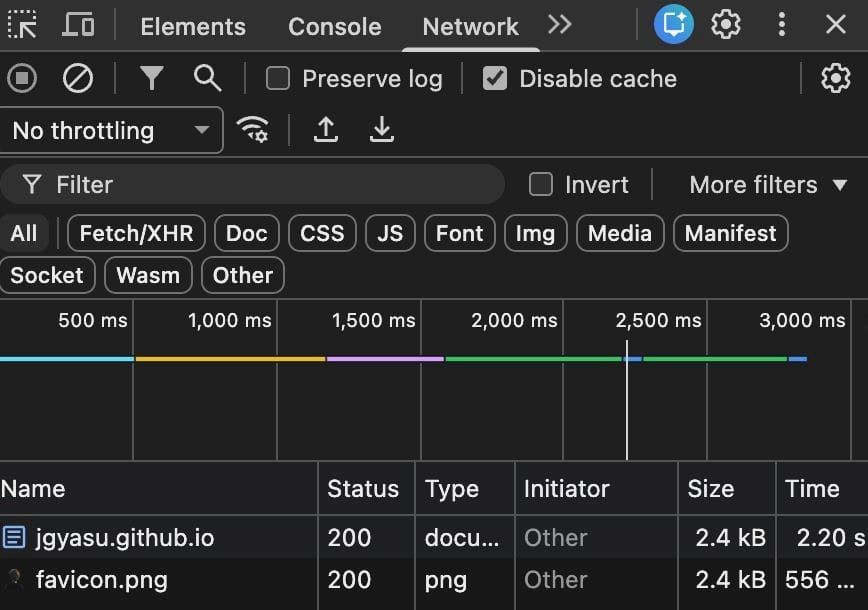This screenshot has width=868, height=610.
Task: Open network conditions wifi icon
Action: tap(253, 129)
